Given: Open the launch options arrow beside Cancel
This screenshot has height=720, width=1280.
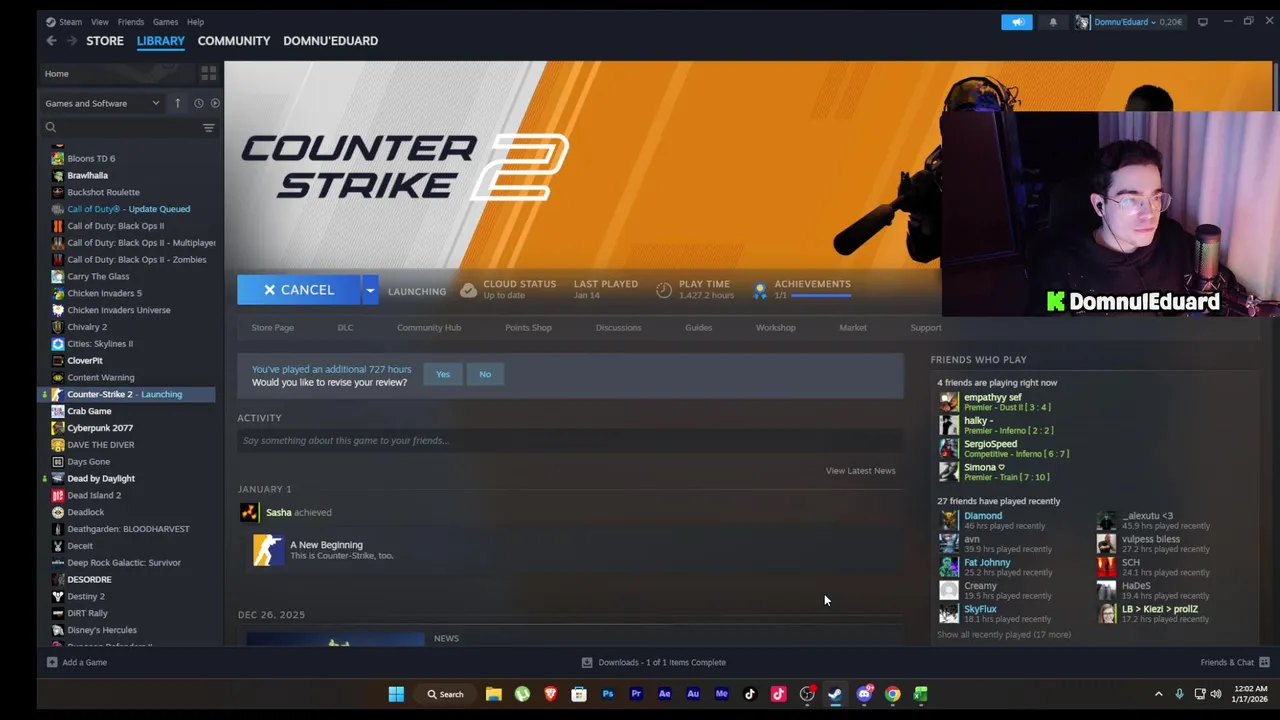Looking at the screenshot, I should coord(370,290).
